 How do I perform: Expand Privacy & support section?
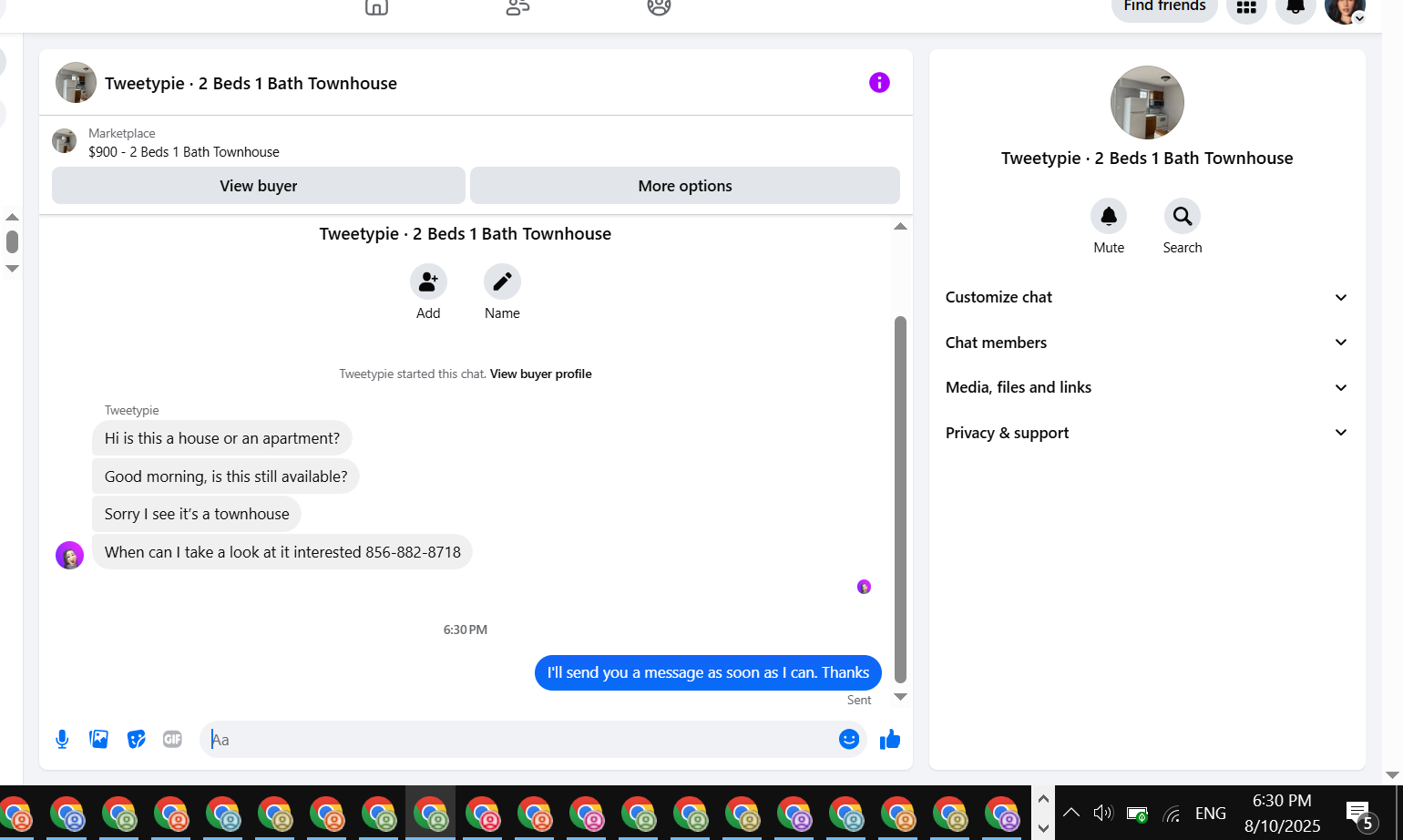click(1147, 433)
